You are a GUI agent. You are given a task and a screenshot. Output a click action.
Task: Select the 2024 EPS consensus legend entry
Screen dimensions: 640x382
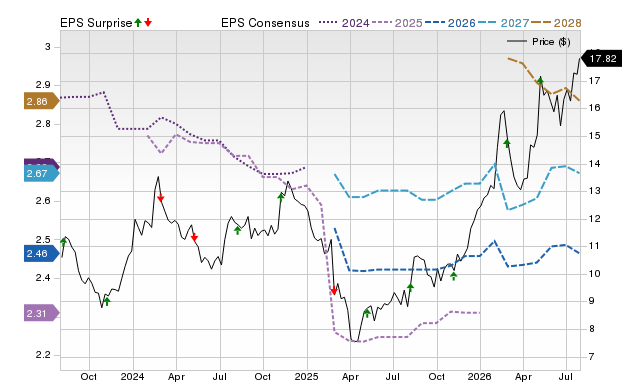tap(344, 23)
